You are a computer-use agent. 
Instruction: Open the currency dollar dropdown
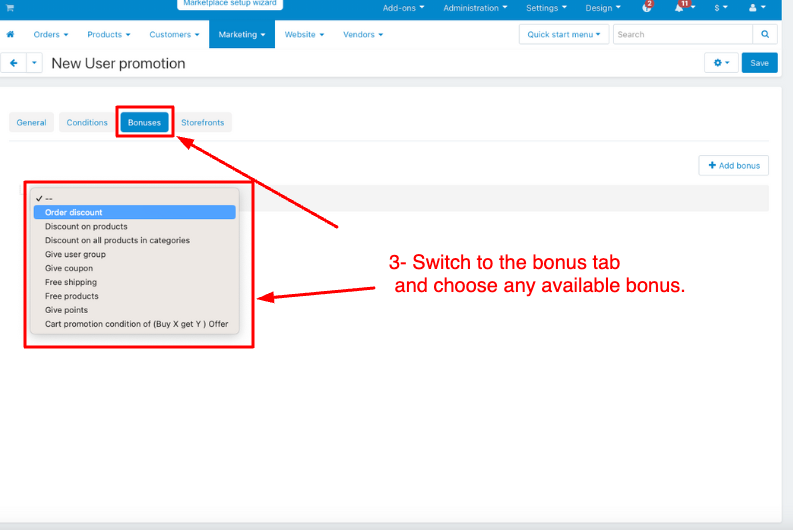point(720,8)
